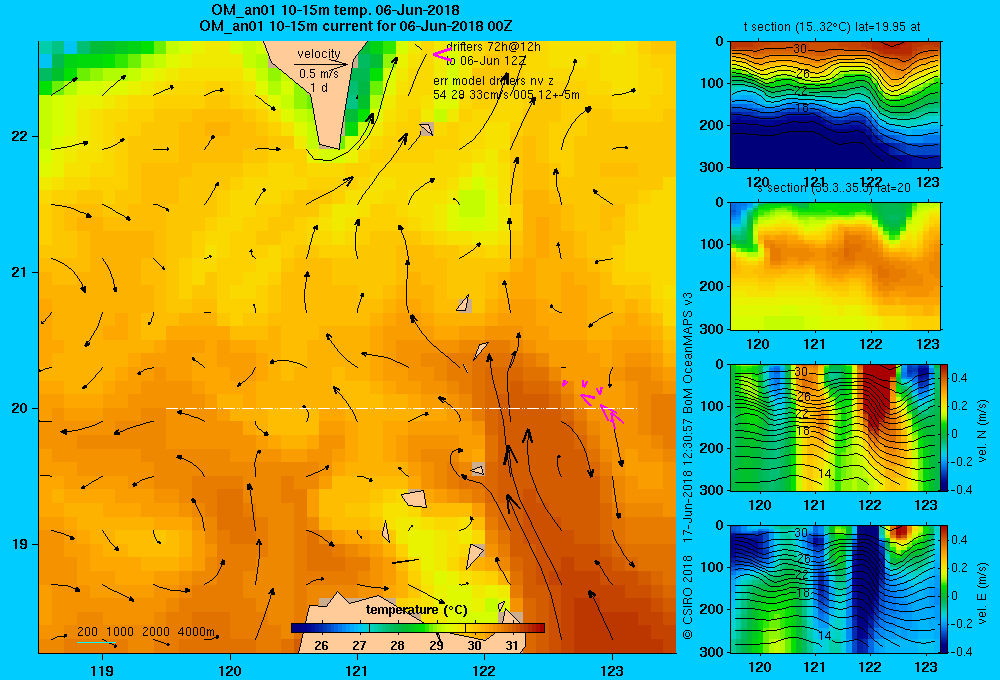The width and height of the screenshot is (1000, 680).
Task: Click the 'OM_an01 10-15m current for 06-Jun-2018 00Z' title
Action: tap(355, 26)
